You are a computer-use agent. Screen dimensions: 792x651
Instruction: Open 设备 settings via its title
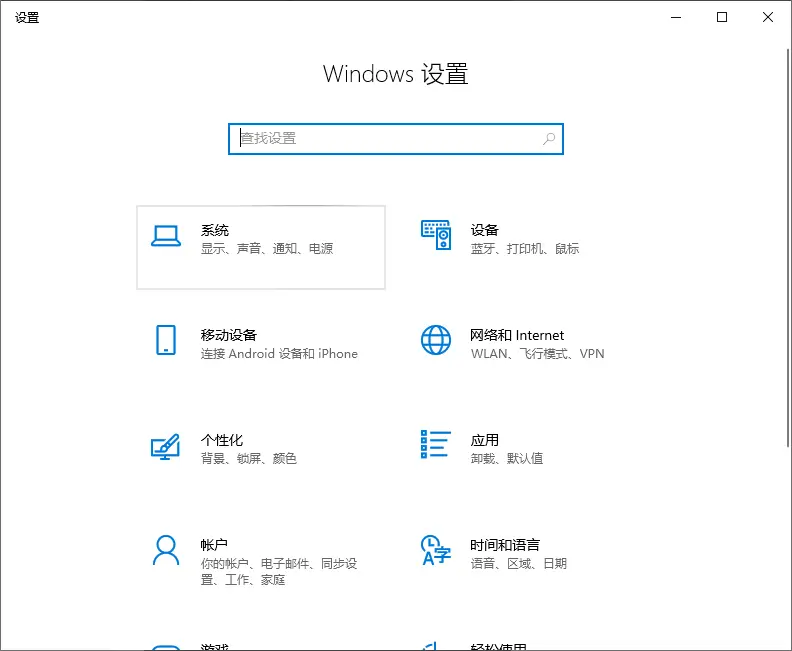[485, 230]
